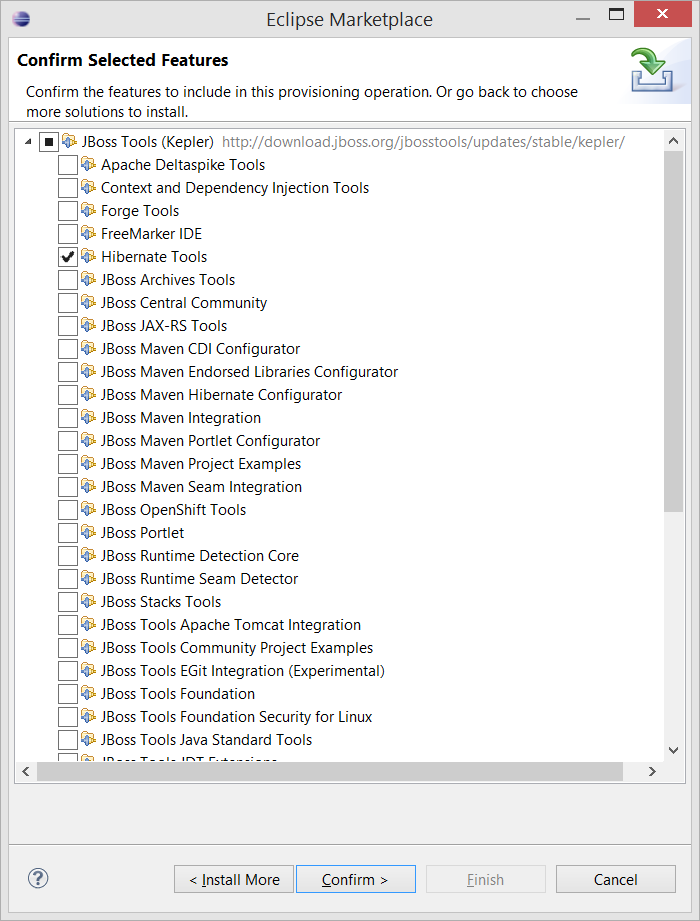The width and height of the screenshot is (700, 921).
Task: Click the JBoss Tools EGit Integration icon
Action: click(88, 670)
